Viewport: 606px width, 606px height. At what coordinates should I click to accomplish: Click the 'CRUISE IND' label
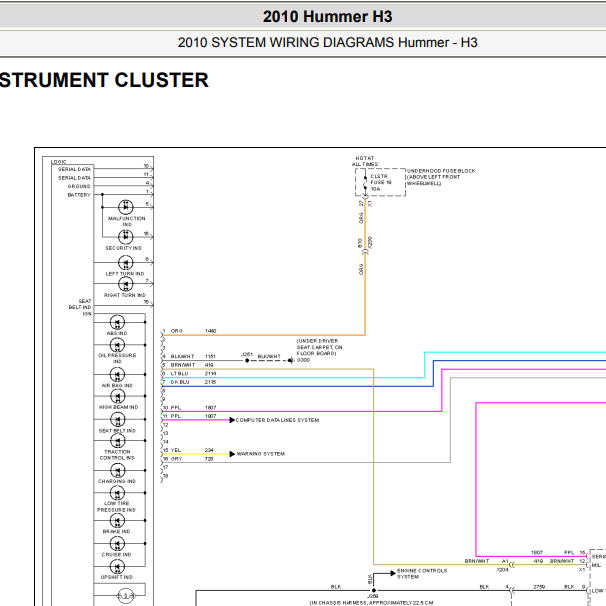pyautogui.click(x=116, y=554)
